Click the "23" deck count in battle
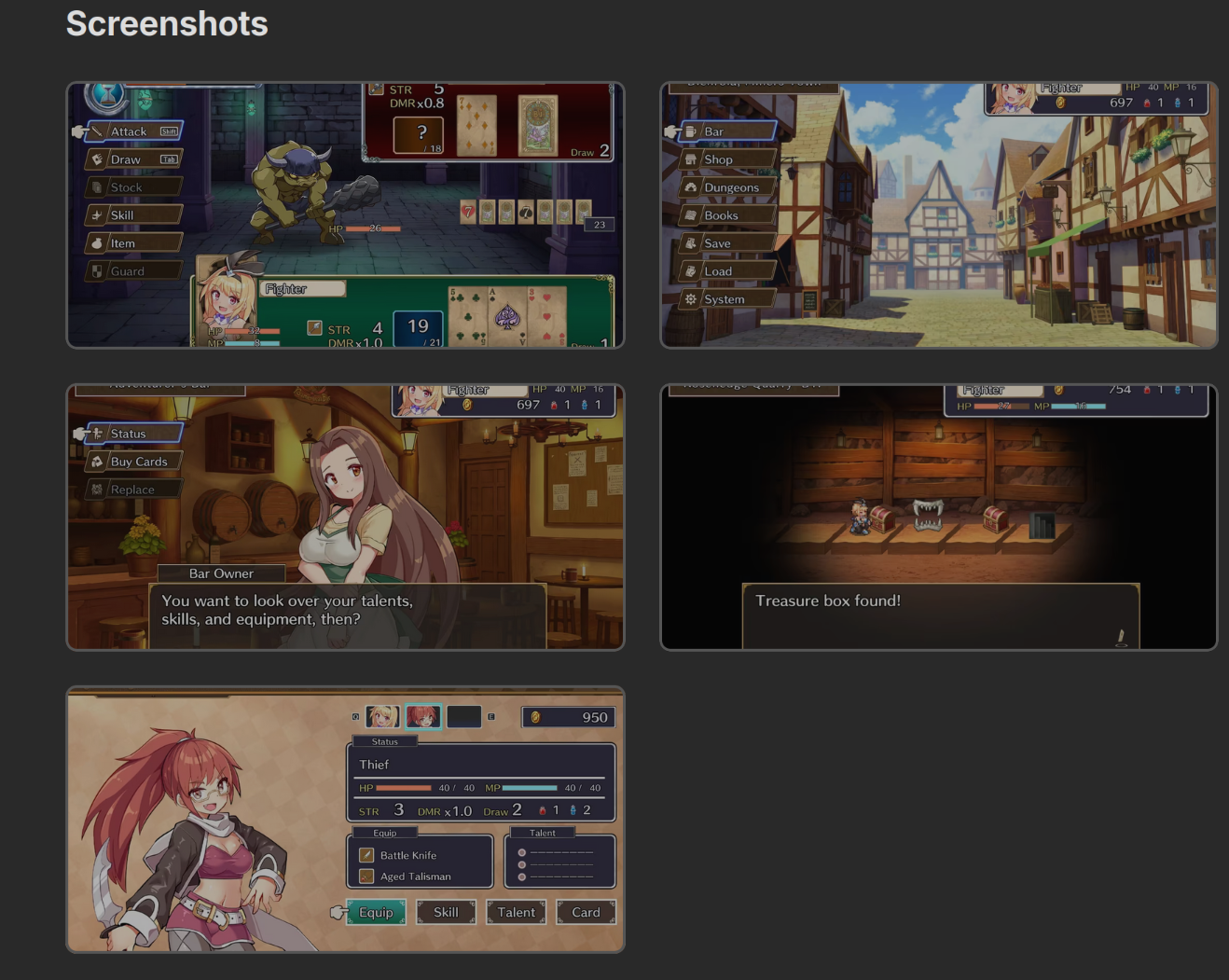The image size is (1229, 980). 600,225
